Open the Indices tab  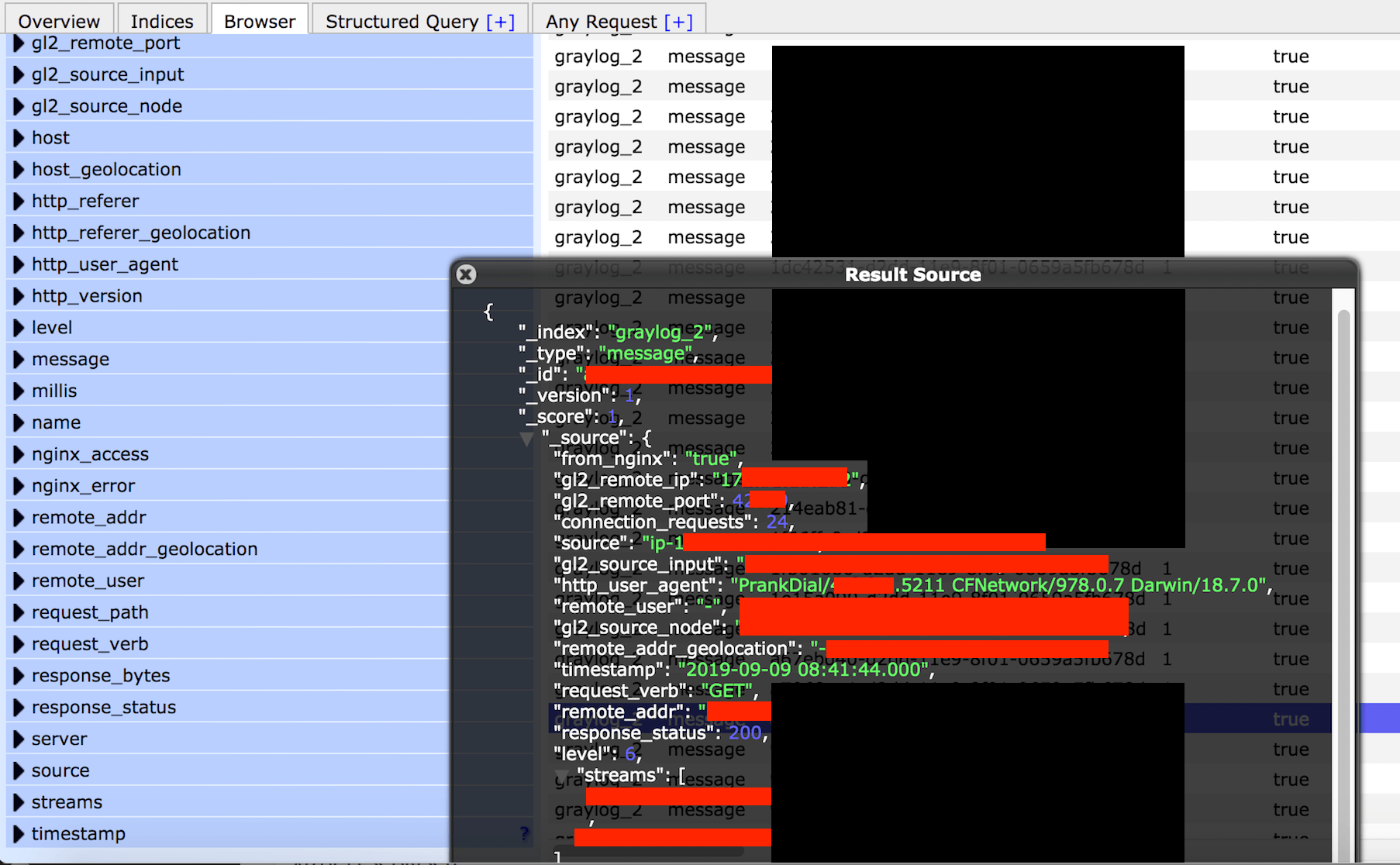162,21
